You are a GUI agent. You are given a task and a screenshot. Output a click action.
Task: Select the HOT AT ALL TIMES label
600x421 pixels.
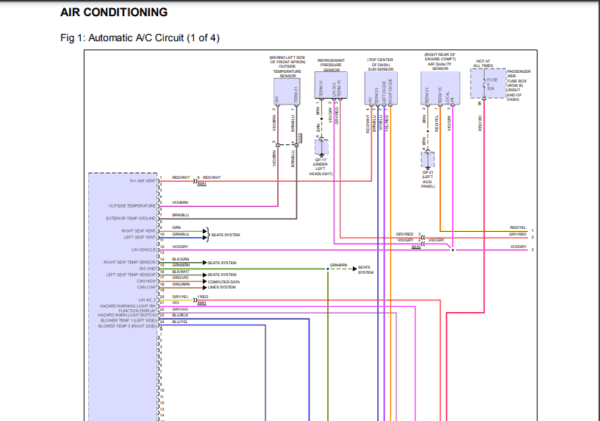[x=483, y=64]
